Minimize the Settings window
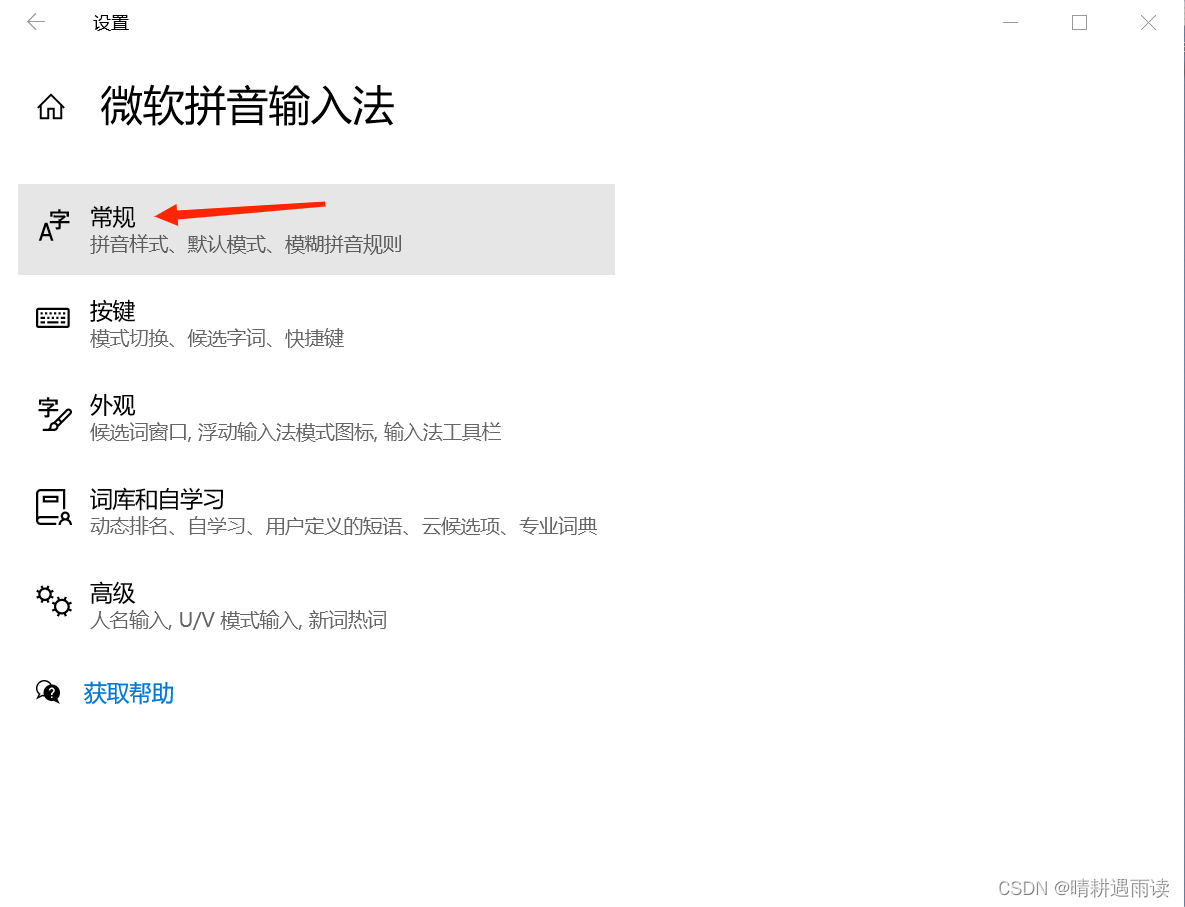This screenshot has height=907, width=1185. (x=1010, y=23)
